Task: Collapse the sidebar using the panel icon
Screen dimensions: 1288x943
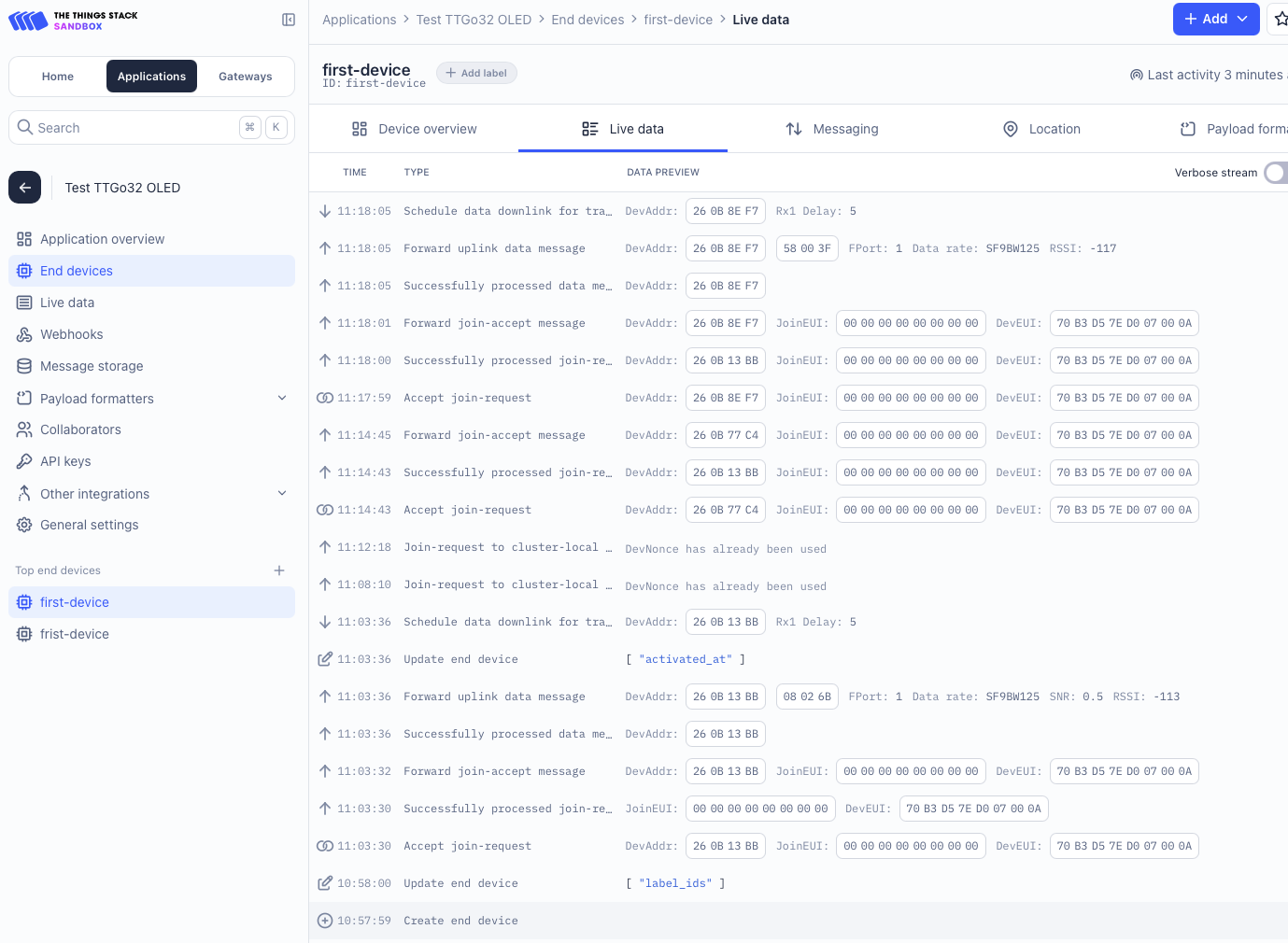Action: tap(289, 20)
